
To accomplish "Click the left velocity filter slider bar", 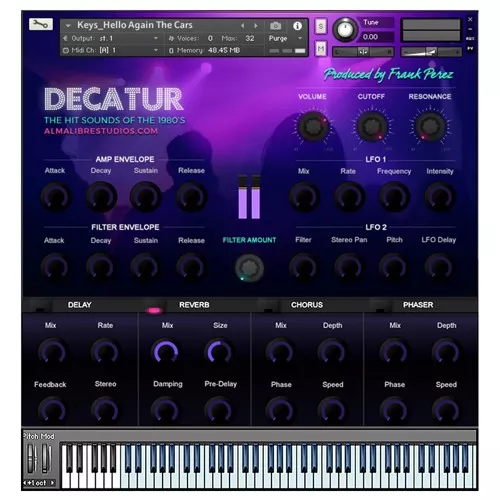I will coord(243,197).
